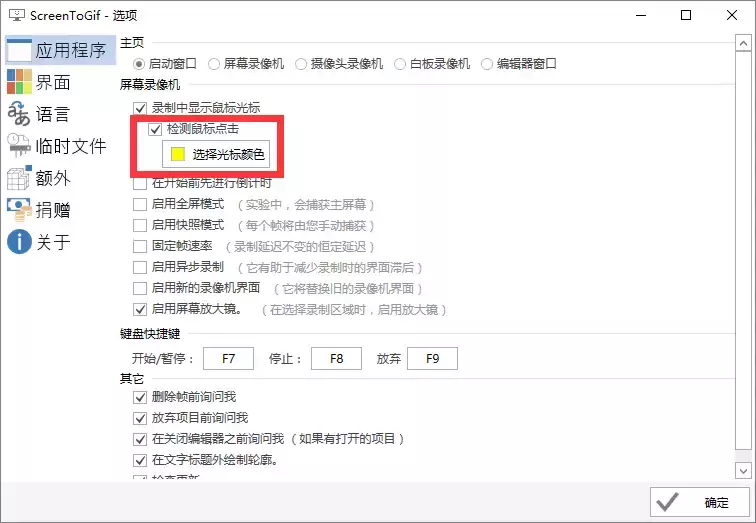Open the 捐赠 section
Viewport: 756px width, 523px height.
40,210
